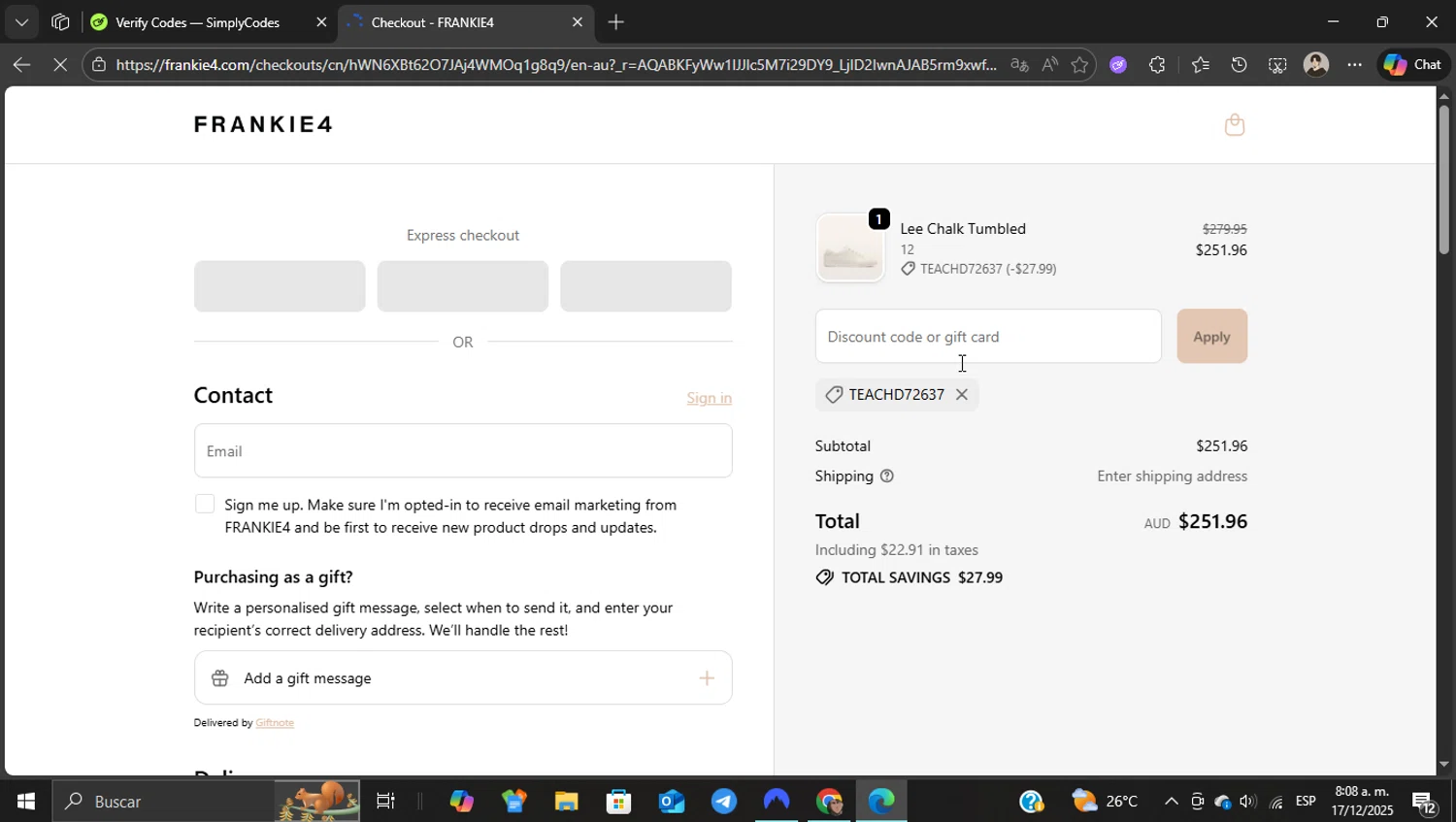Open the Sign in link
This screenshot has height=822, width=1456.
709,398
